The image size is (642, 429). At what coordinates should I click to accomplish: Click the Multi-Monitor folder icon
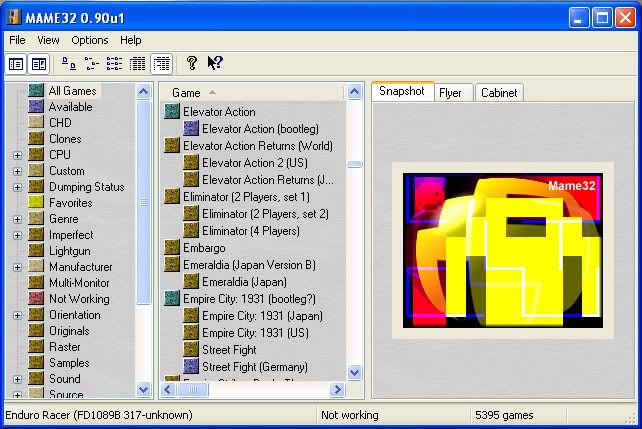36,283
